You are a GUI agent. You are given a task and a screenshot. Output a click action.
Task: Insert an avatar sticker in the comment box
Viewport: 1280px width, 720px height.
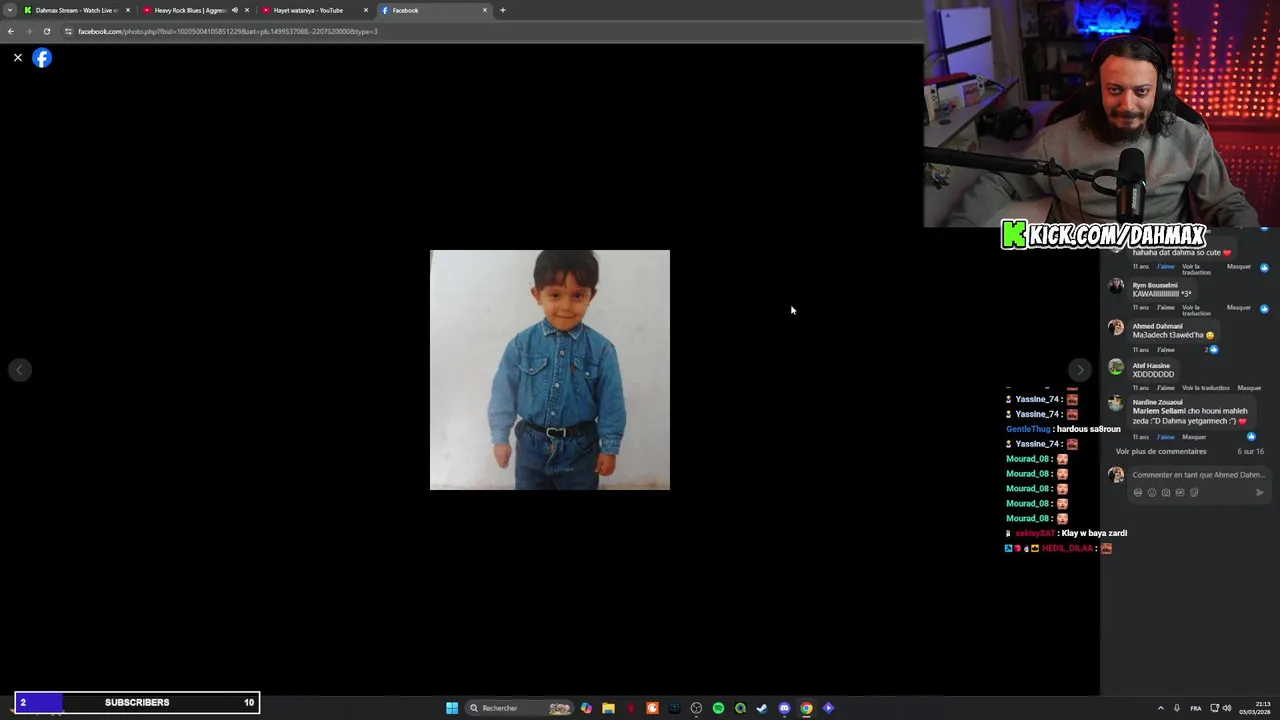click(1138, 492)
